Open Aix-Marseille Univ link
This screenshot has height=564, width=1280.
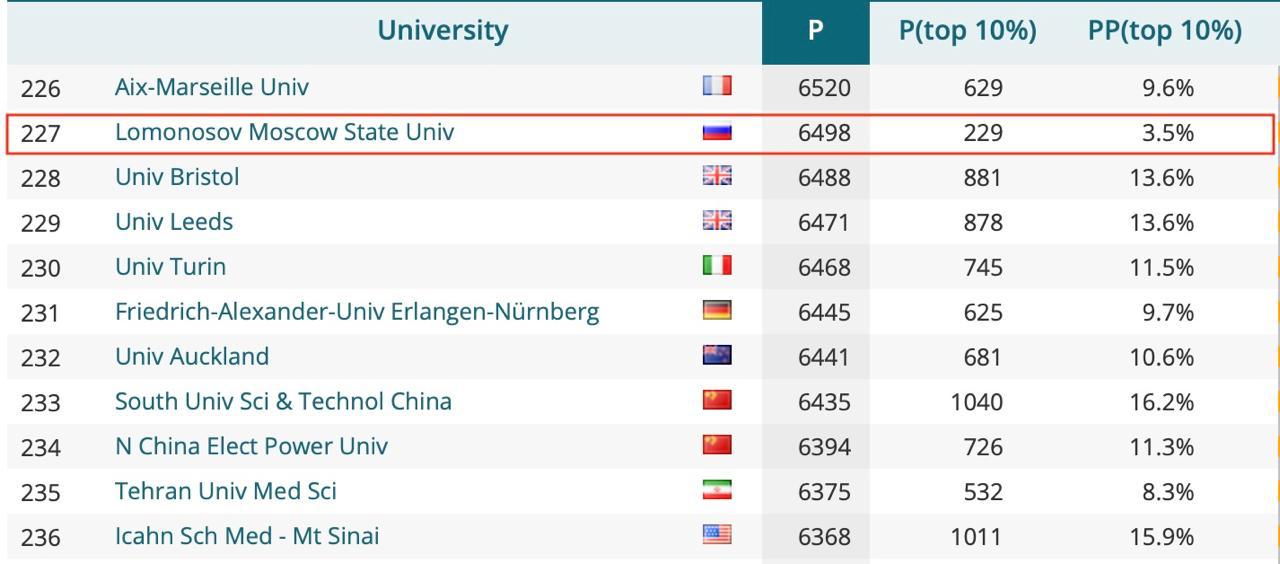point(212,87)
